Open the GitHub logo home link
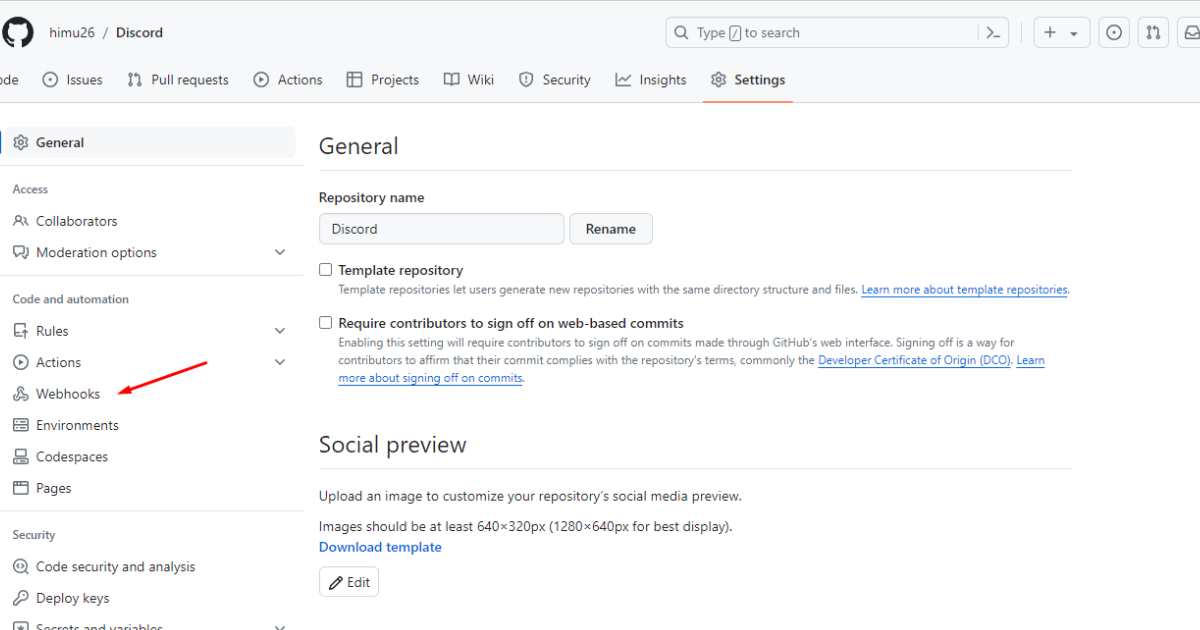1200x630 pixels. tap(16, 32)
